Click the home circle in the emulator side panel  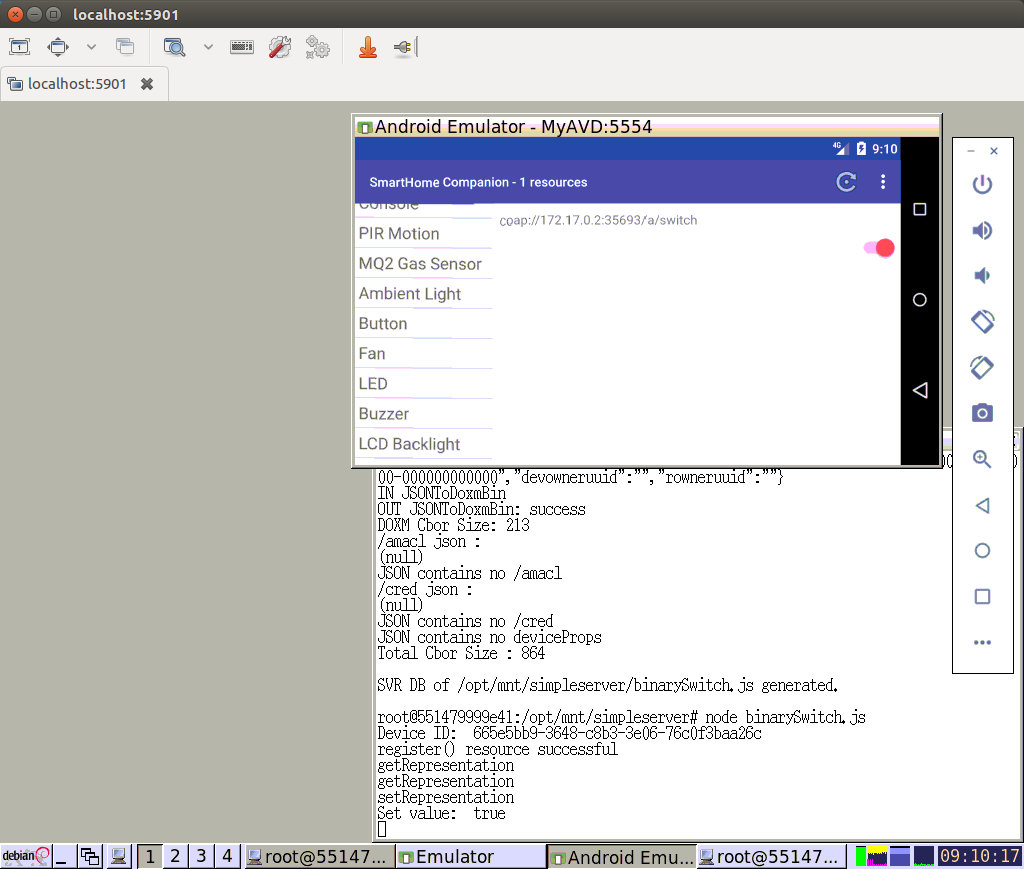point(982,550)
